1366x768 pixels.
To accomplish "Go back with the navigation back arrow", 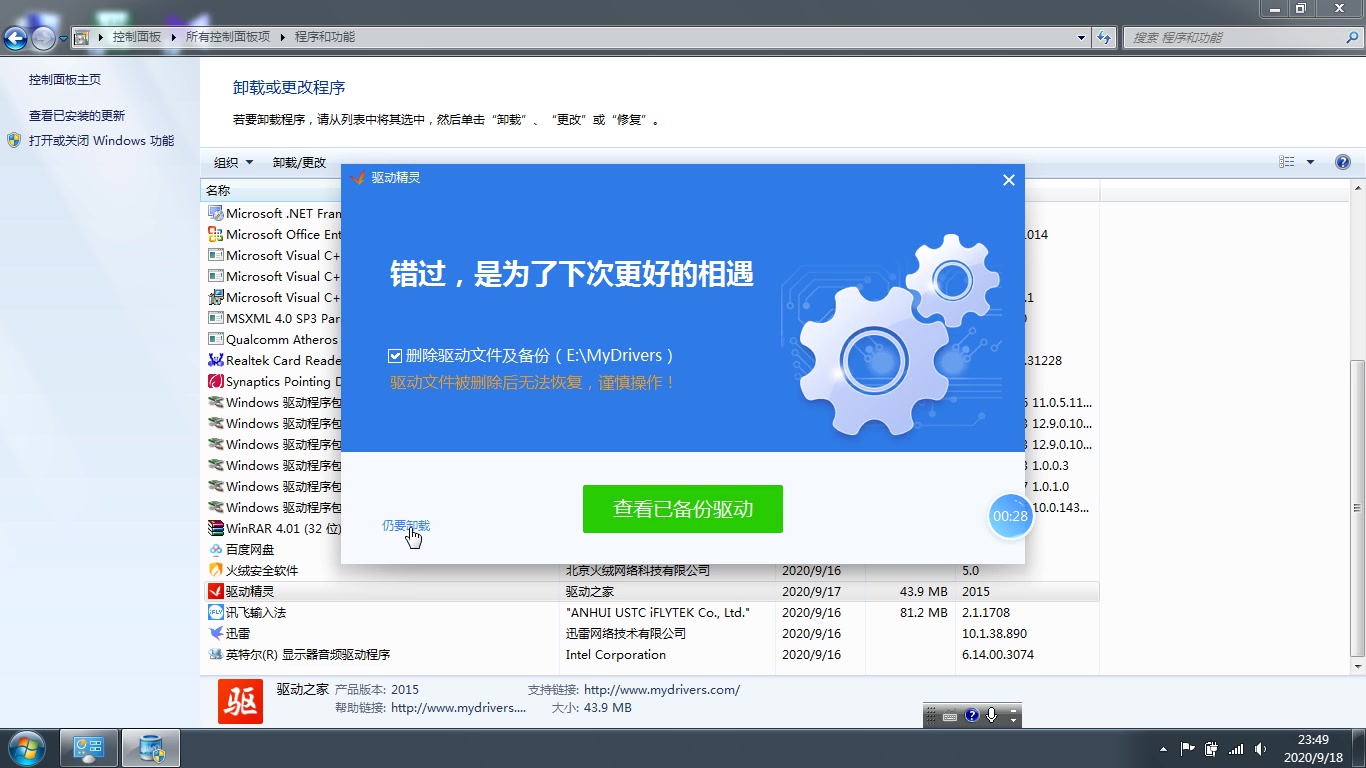I will coord(15,38).
